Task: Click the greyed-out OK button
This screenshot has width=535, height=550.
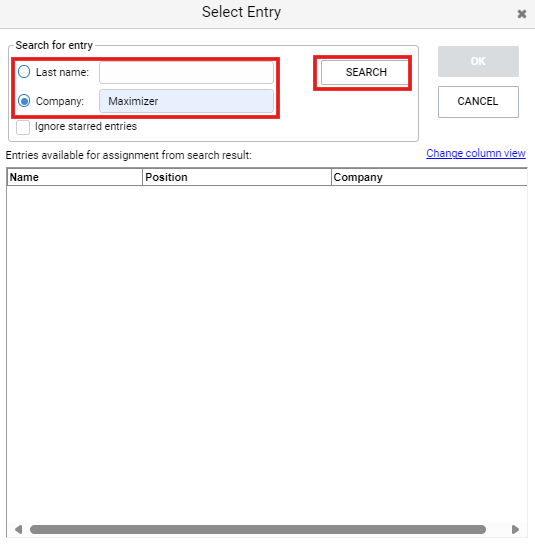Action: click(478, 61)
